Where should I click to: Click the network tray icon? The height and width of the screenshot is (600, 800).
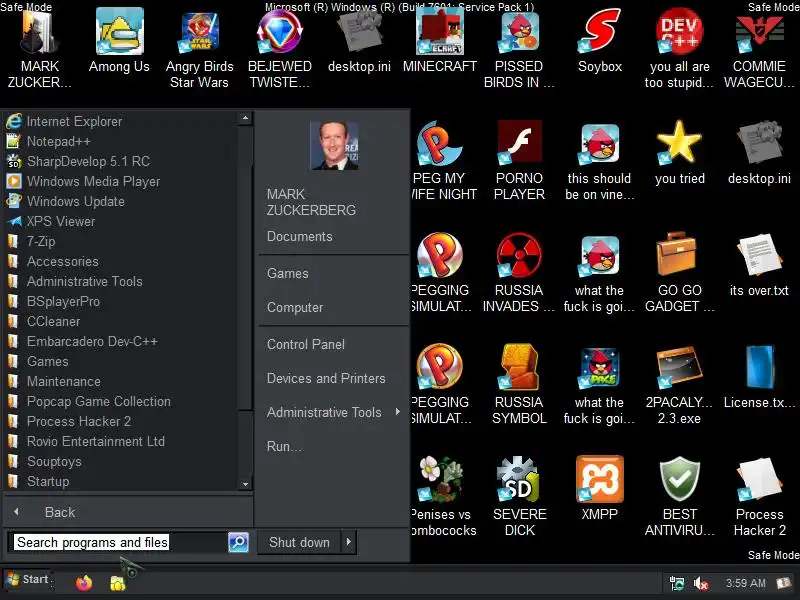pyautogui.click(x=677, y=583)
